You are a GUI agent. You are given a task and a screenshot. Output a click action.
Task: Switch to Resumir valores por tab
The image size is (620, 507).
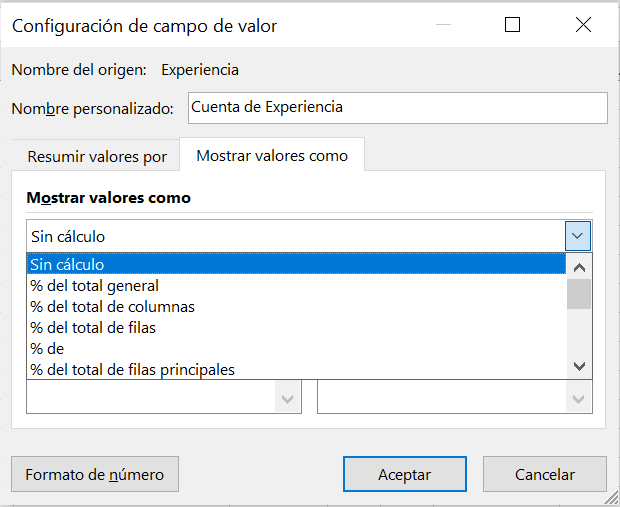96,157
